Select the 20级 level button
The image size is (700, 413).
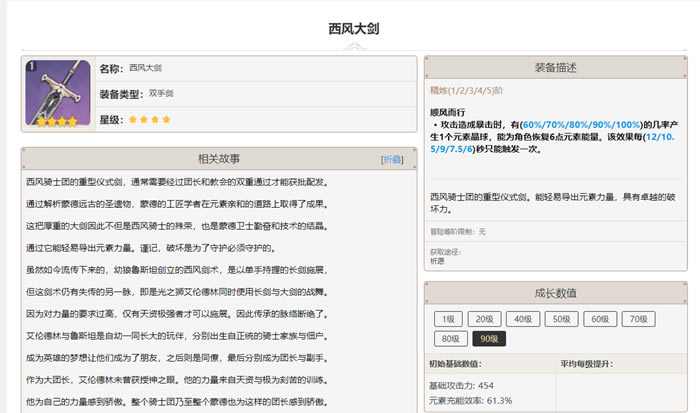coord(483,319)
